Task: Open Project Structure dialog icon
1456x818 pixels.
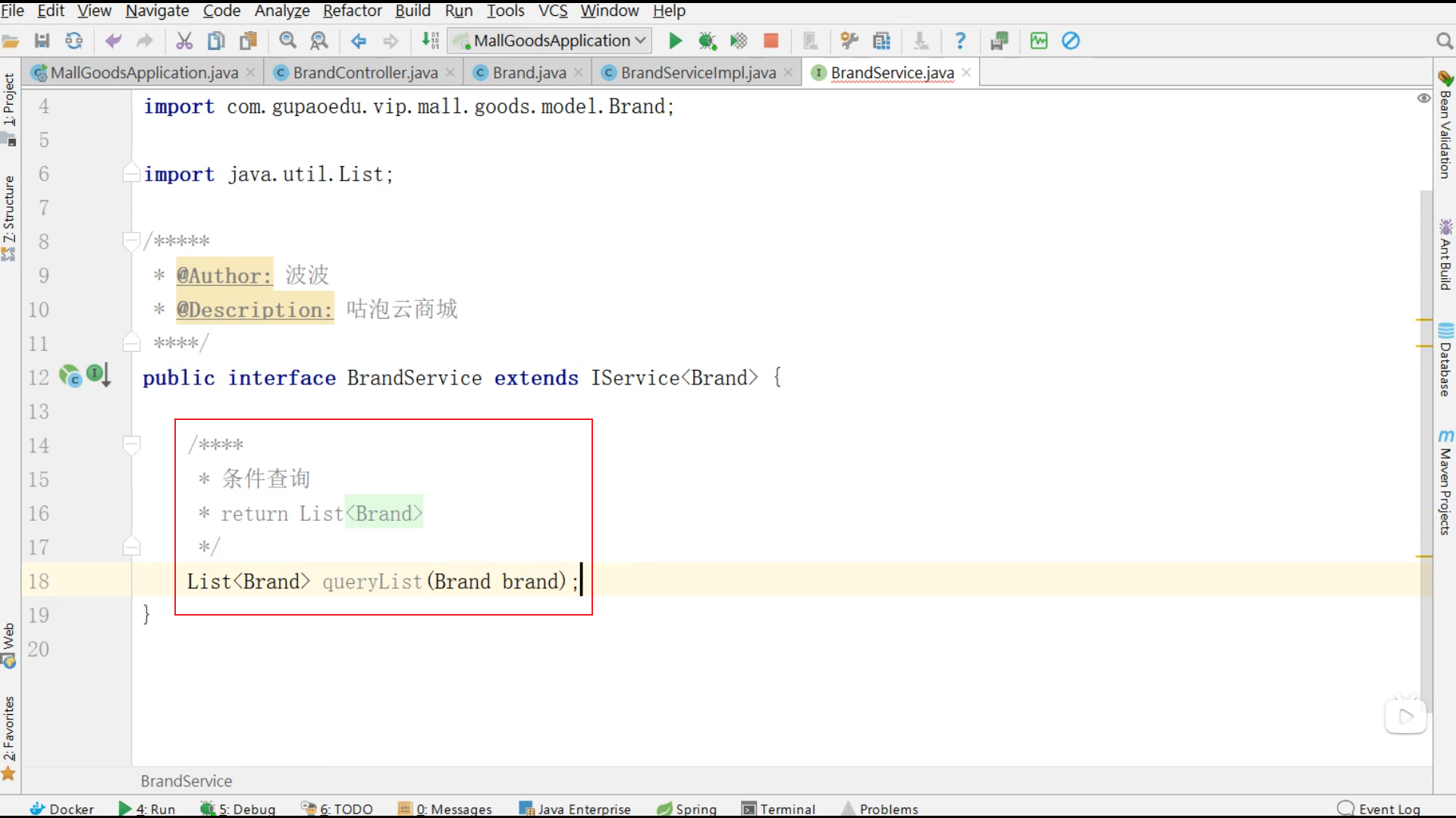Action: (x=883, y=41)
